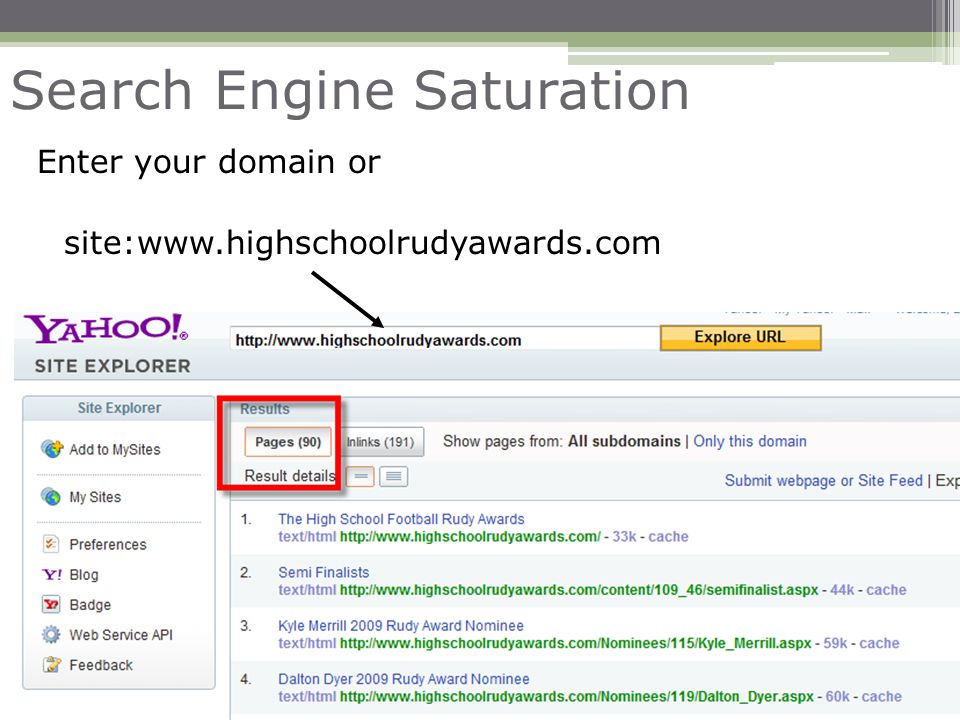This screenshot has width=960, height=720.
Task: Open the Pages (90) tab
Action: [288, 442]
